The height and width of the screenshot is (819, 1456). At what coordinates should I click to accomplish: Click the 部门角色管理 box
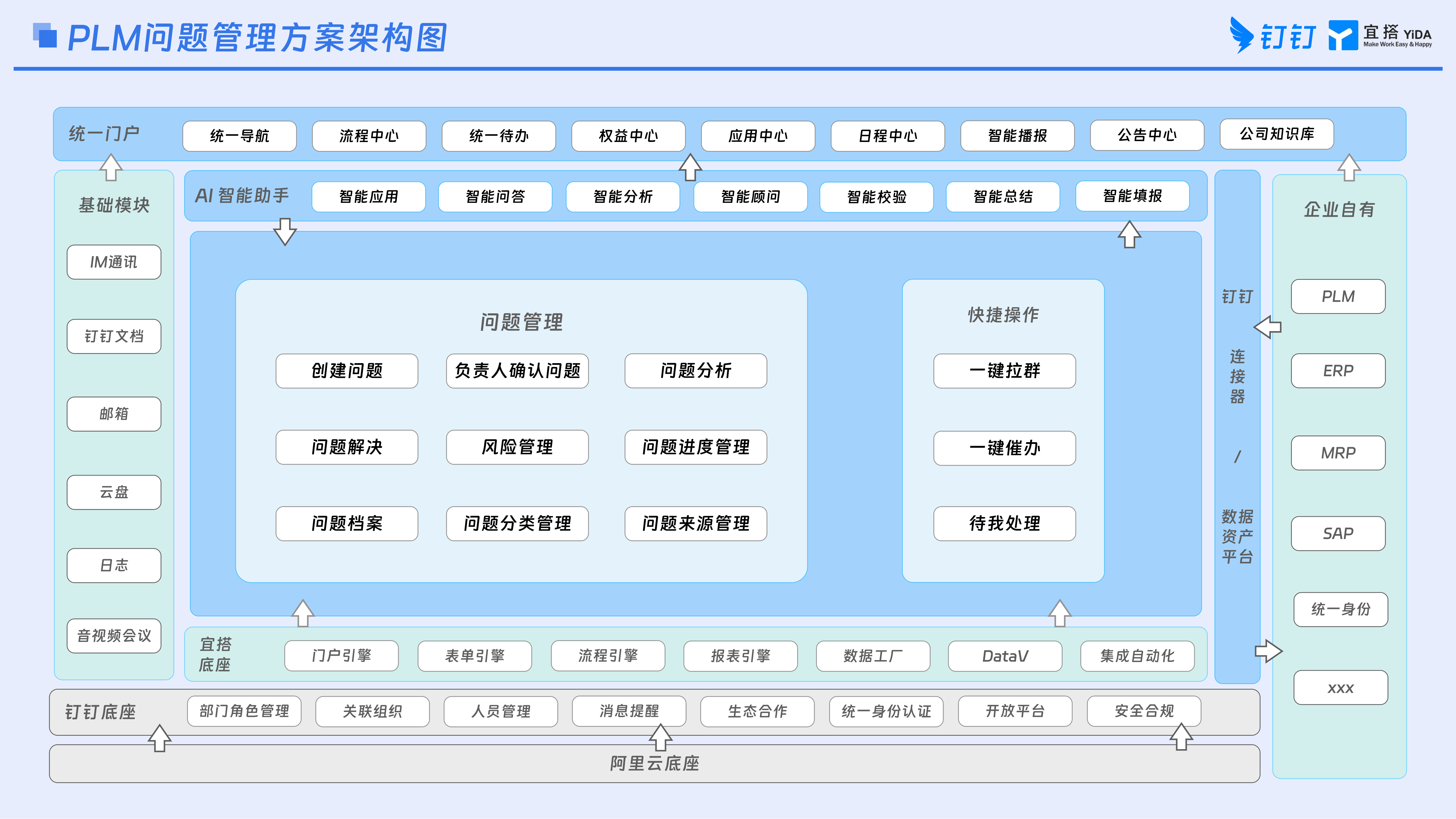(244, 711)
